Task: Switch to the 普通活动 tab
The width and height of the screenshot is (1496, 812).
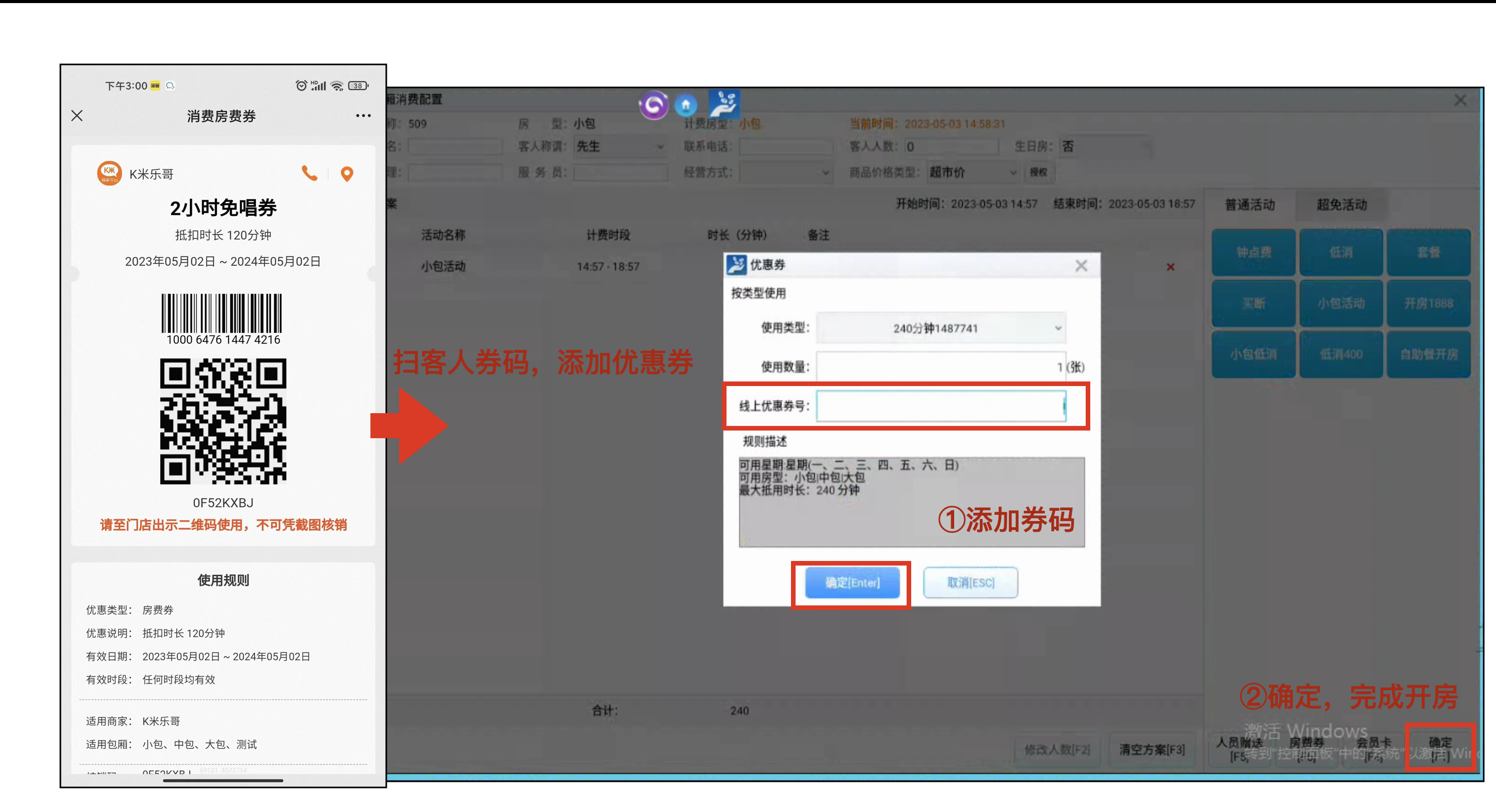Action: (x=1250, y=205)
